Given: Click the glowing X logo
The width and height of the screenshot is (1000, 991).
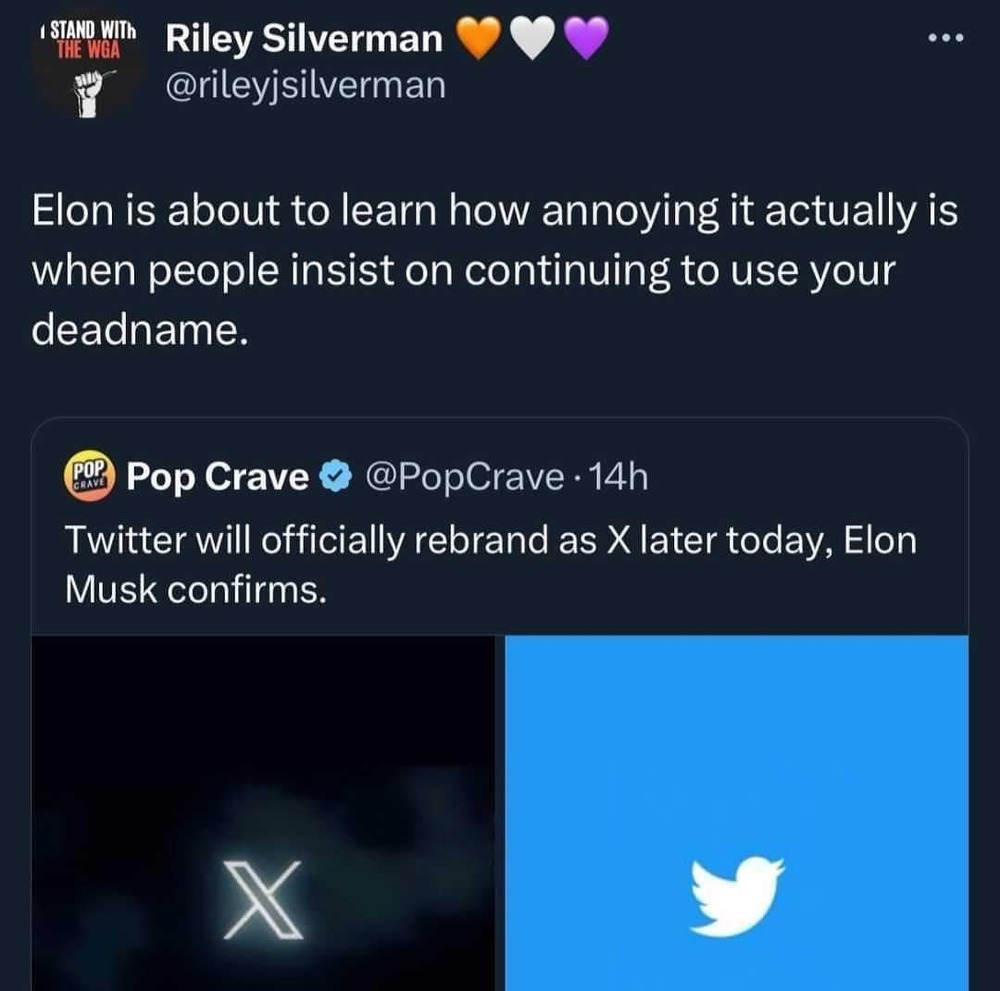Looking at the screenshot, I should 263,899.
